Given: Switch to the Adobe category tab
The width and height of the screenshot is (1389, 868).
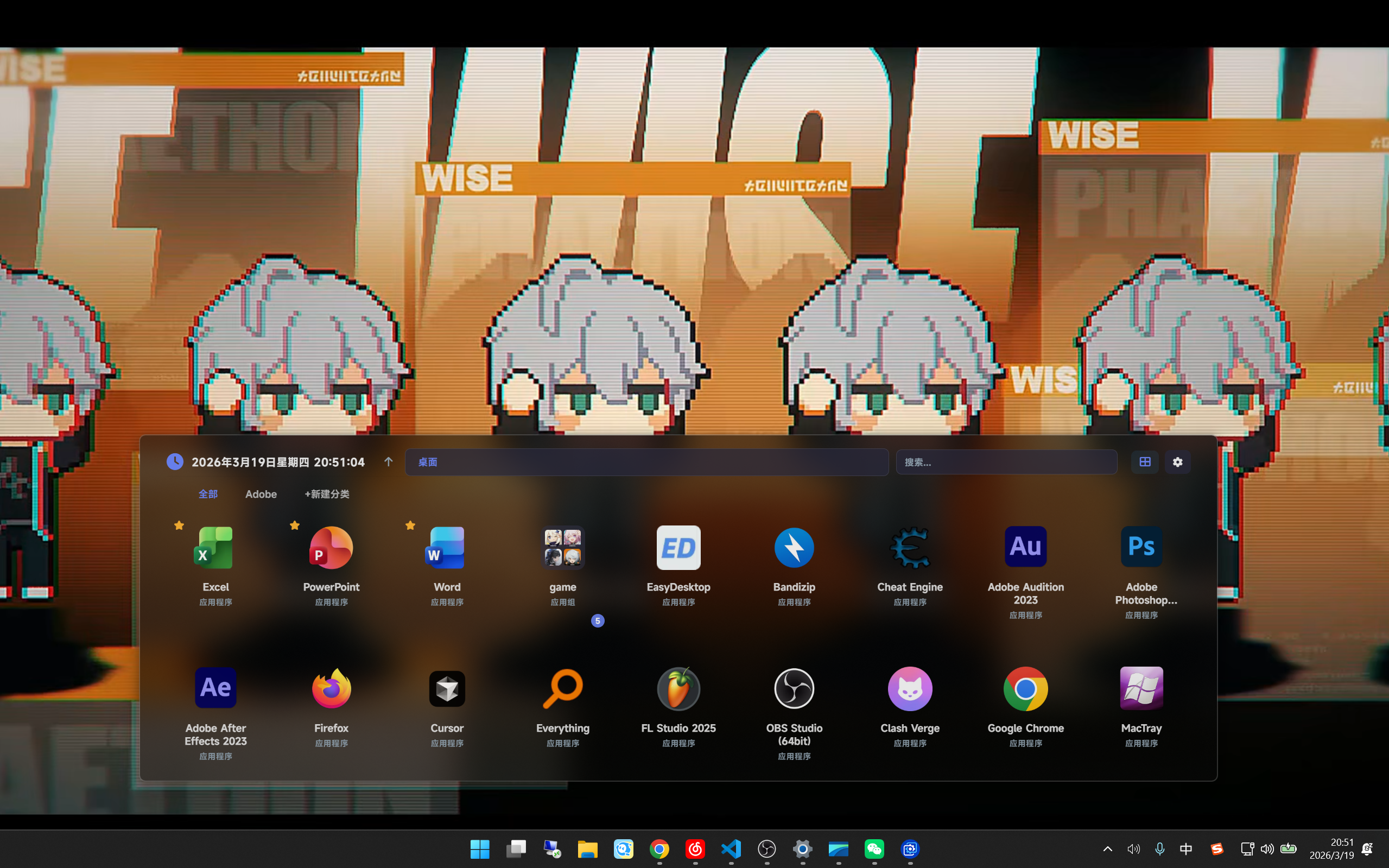Looking at the screenshot, I should [x=261, y=495].
